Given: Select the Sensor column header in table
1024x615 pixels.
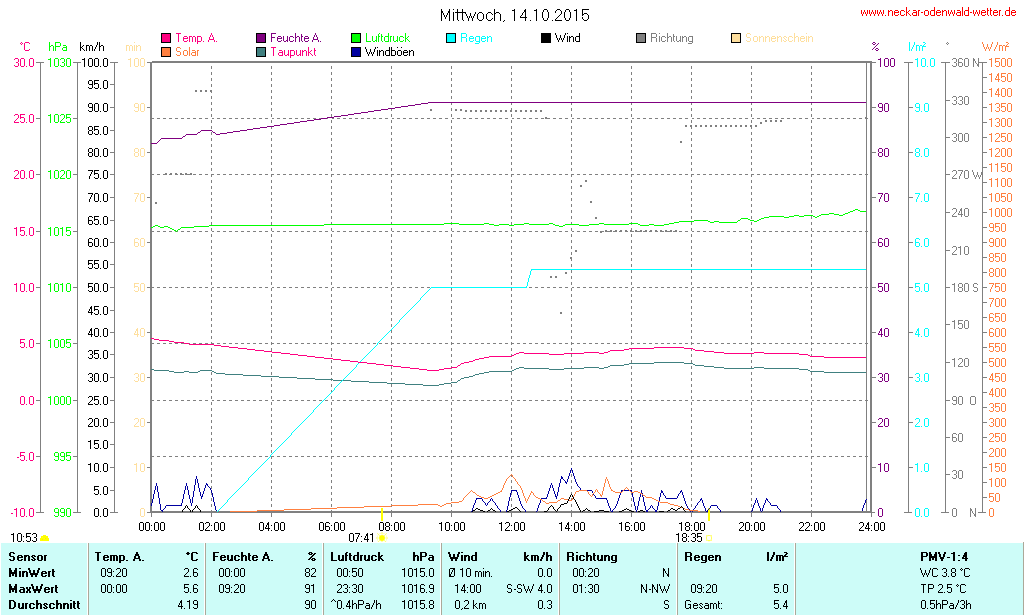Looking at the screenshot, I should point(29,556).
